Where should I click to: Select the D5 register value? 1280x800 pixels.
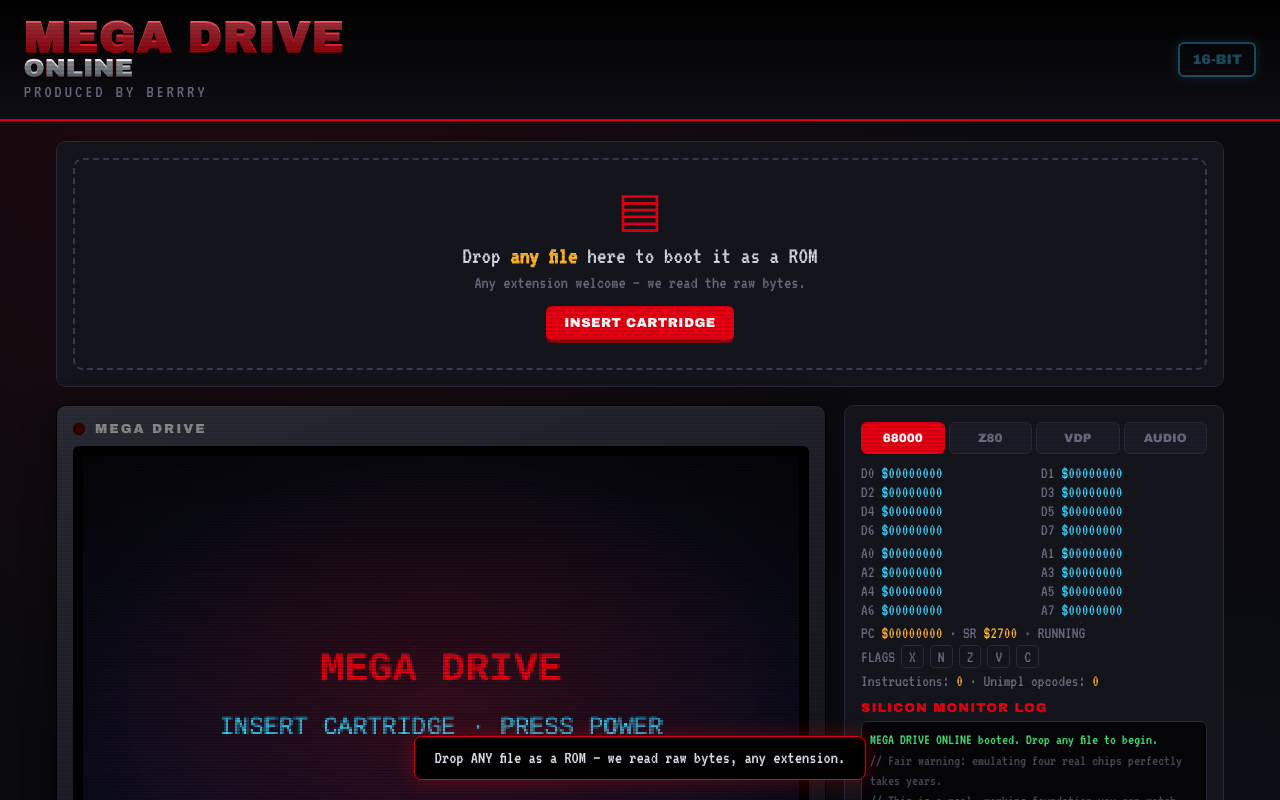click(x=1092, y=512)
